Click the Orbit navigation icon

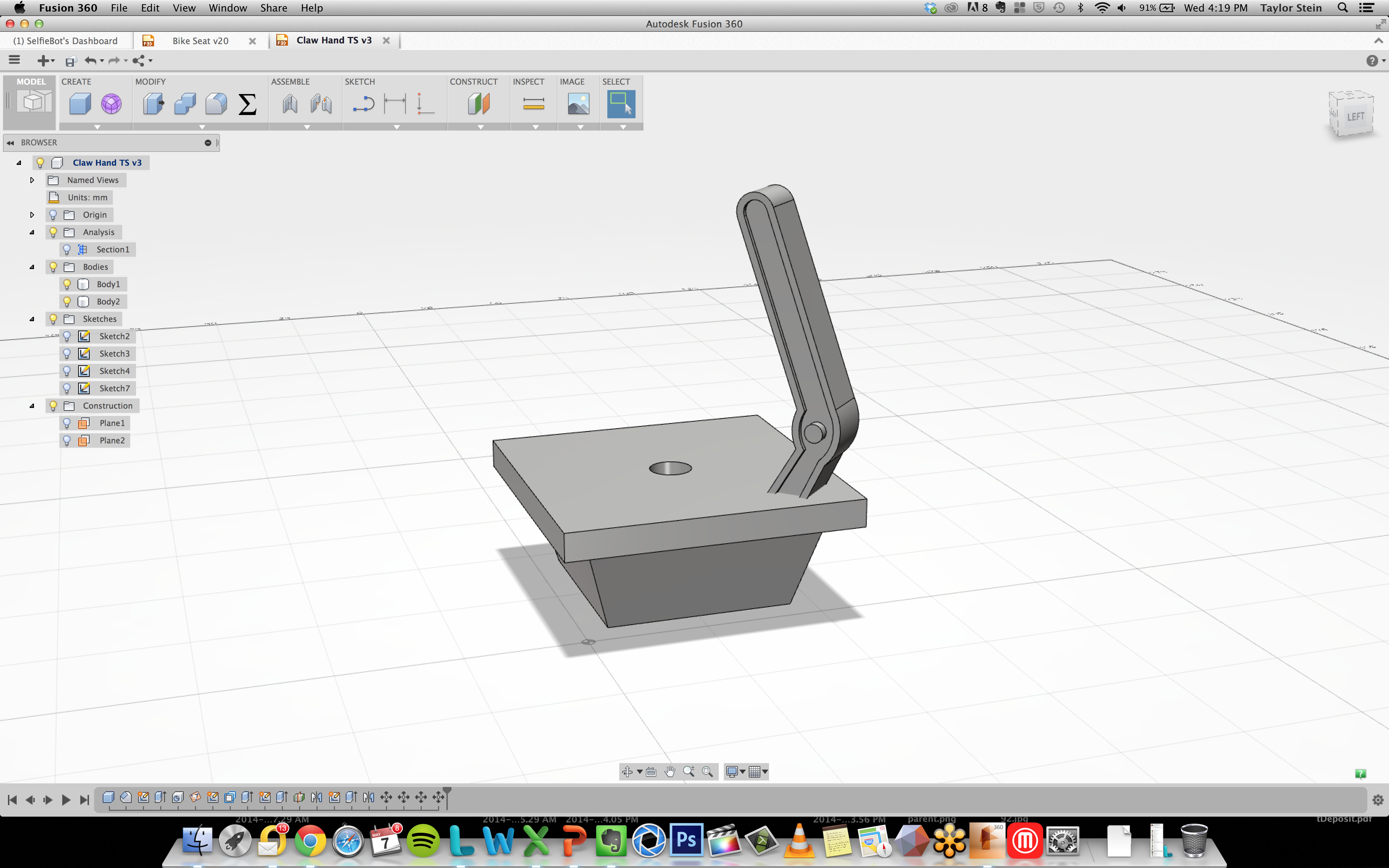coord(627,771)
